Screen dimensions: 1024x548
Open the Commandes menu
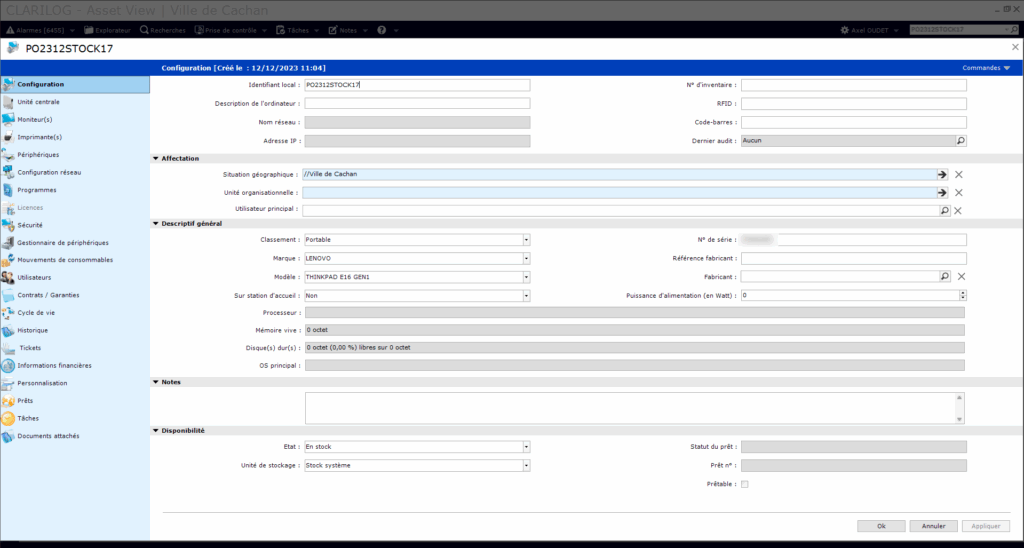coord(986,68)
